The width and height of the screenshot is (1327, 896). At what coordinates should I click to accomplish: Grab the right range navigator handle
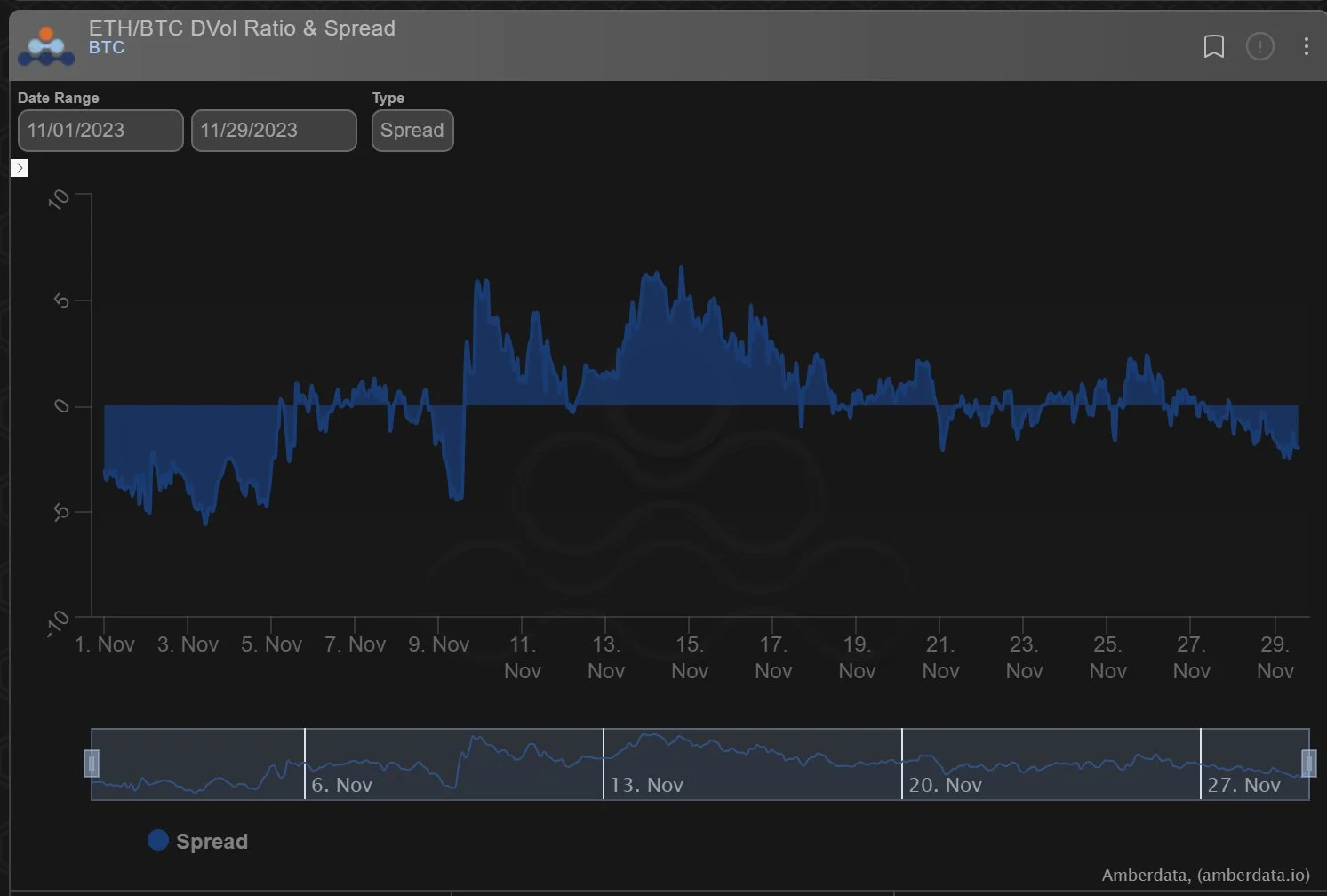tap(1308, 764)
